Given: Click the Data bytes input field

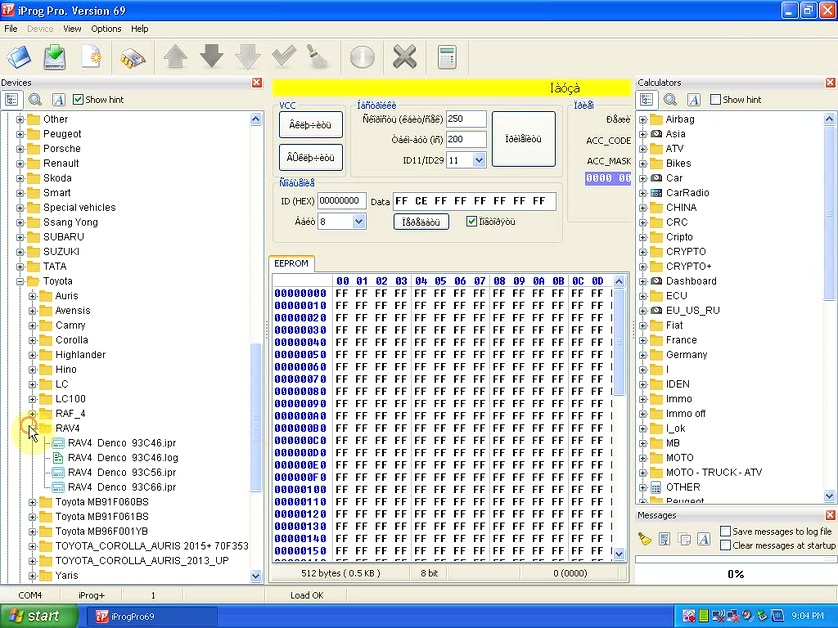Looking at the screenshot, I should pos(475,201).
